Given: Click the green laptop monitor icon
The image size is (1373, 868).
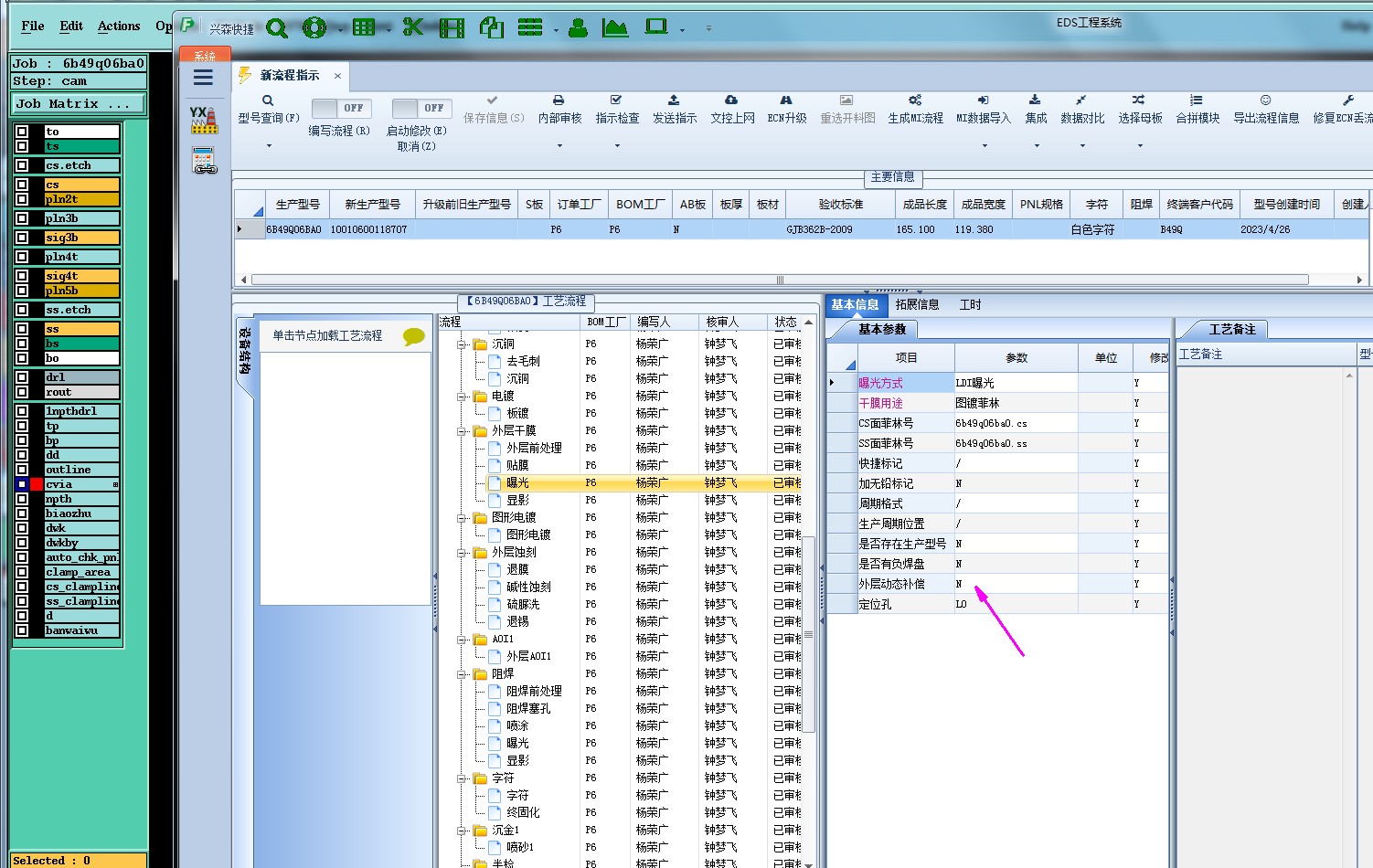Looking at the screenshot, I should [x=656, y=27].
